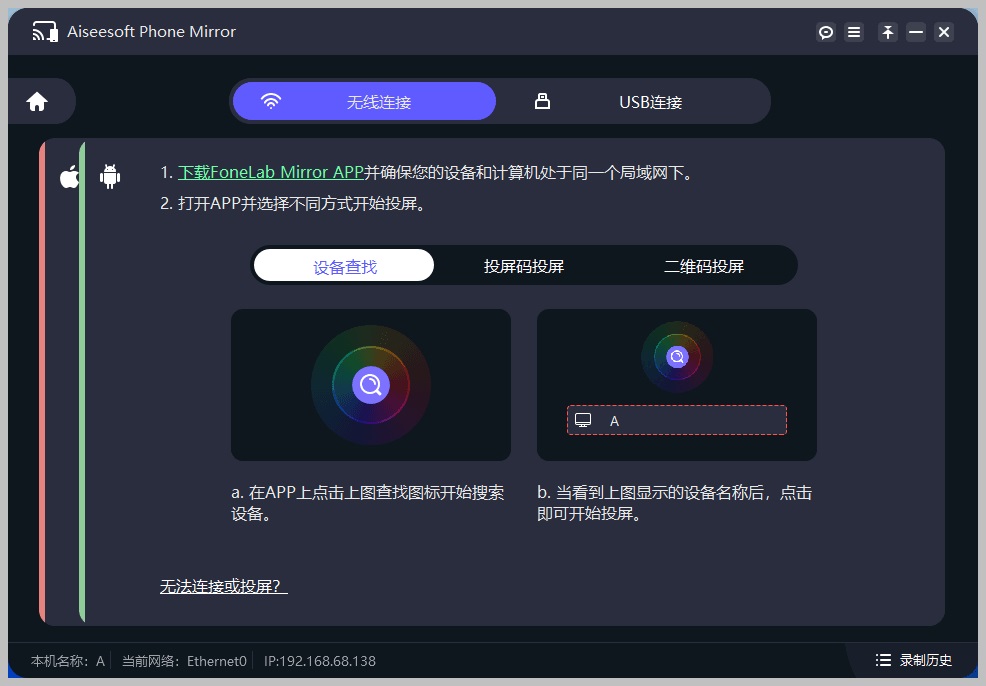
Task: Click the monitor icon beside device A
Action: (583, 420)
